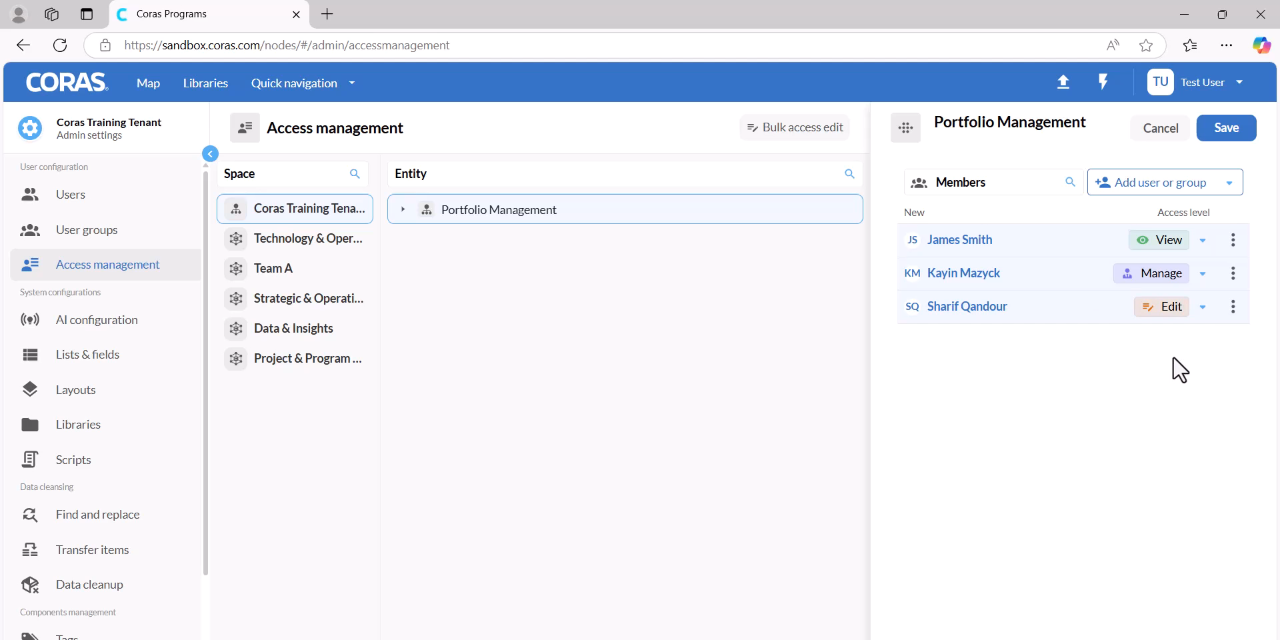Open AI configuration in sidebar
Image resolution: width=1280 pixels, height=640 pixels.
(x=106, y=320)
